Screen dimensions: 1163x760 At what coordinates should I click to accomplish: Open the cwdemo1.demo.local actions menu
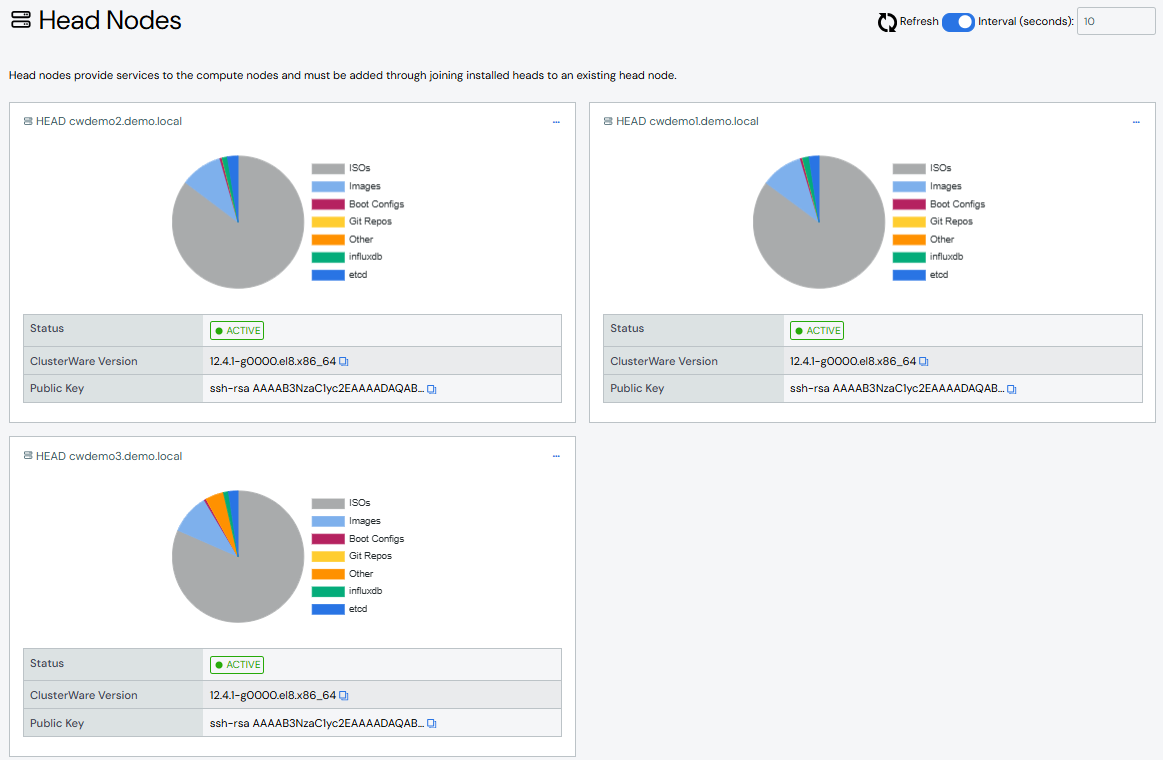[1136, 122]
